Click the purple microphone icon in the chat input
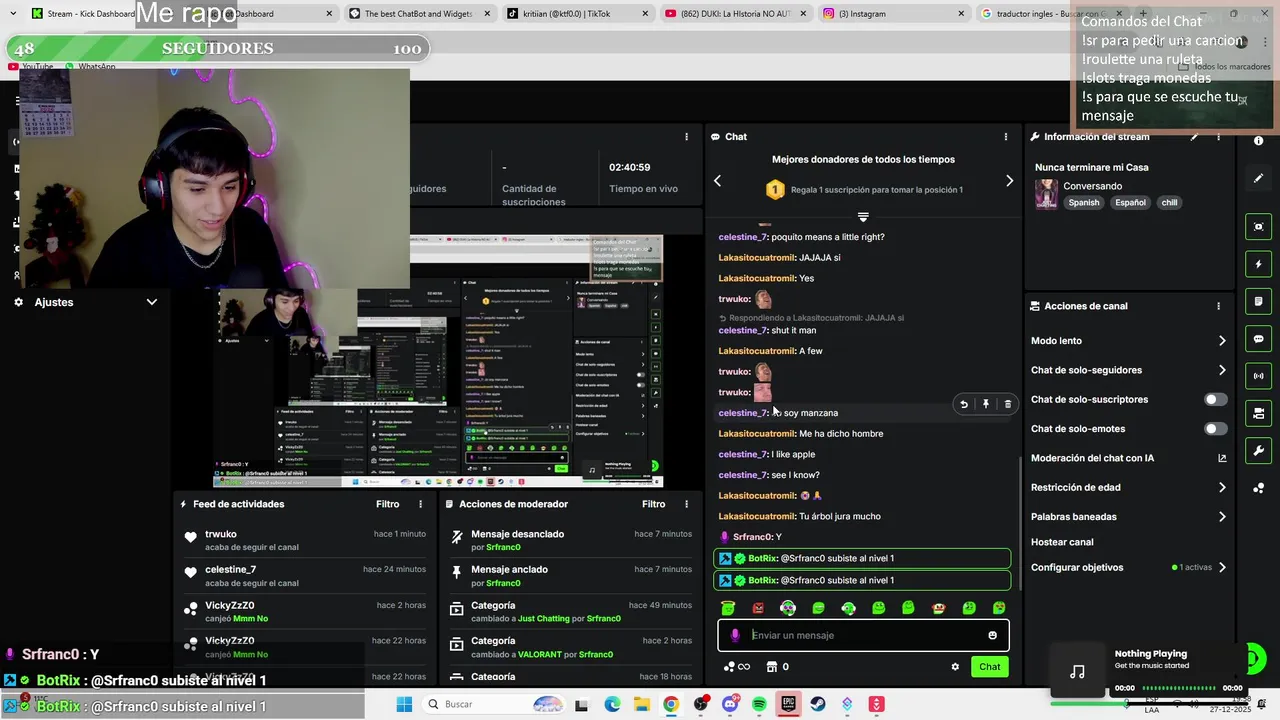 (x=735, y=635)
